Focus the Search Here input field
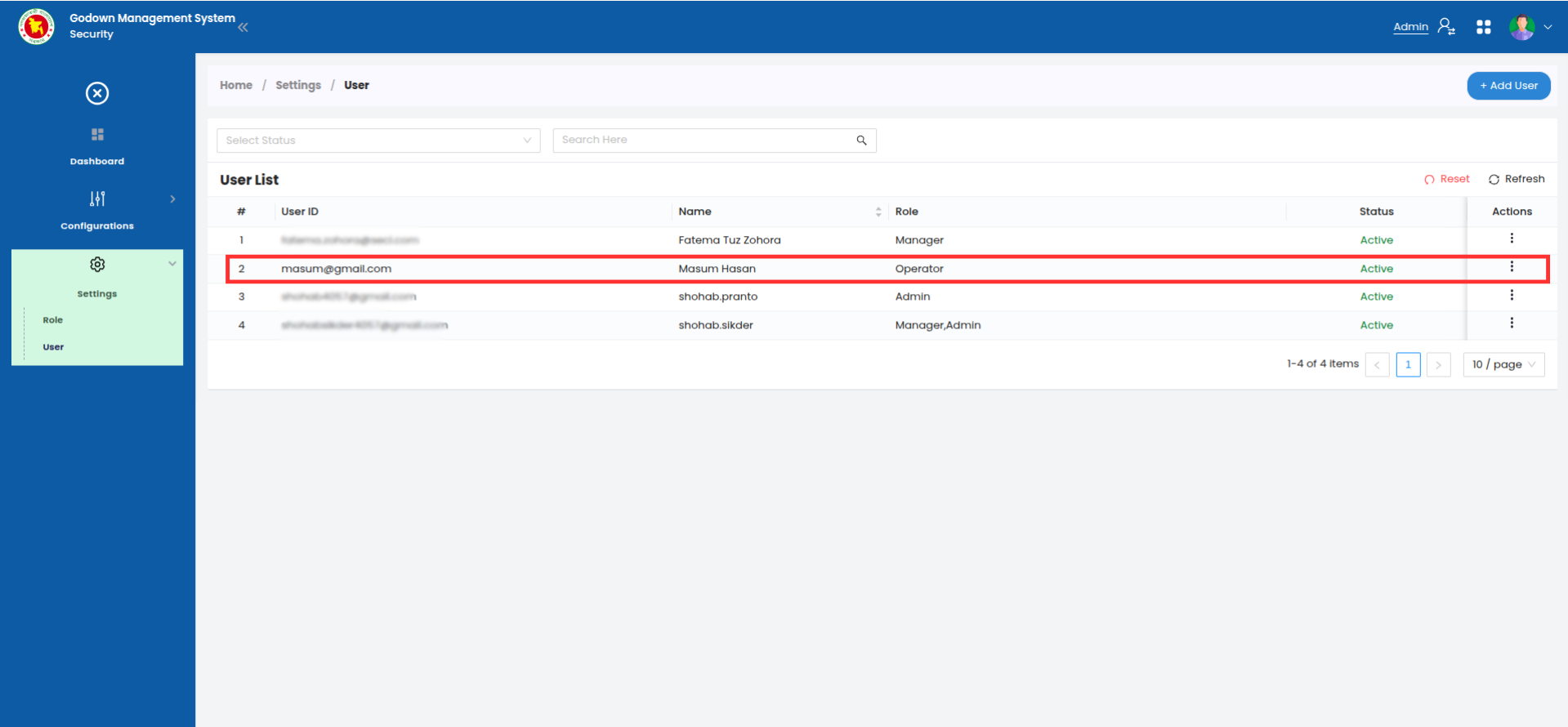 click(x=707, y=140)
